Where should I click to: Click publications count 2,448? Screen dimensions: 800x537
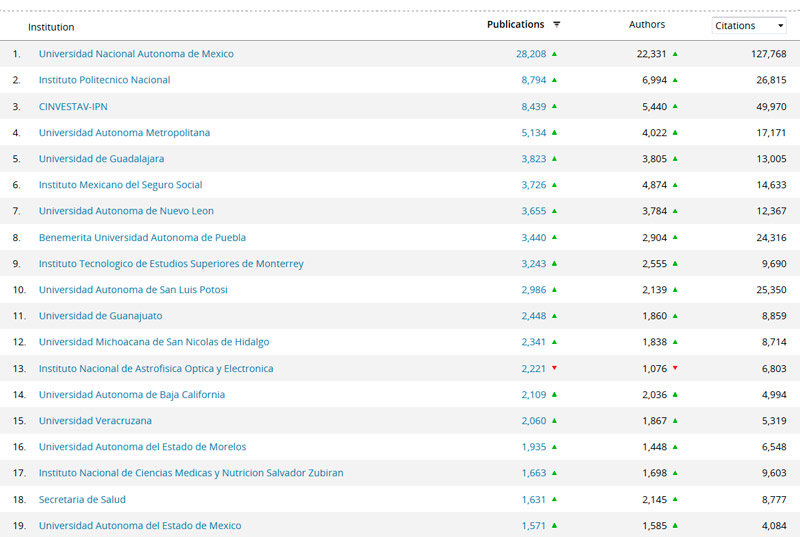[x=534, y=316]
